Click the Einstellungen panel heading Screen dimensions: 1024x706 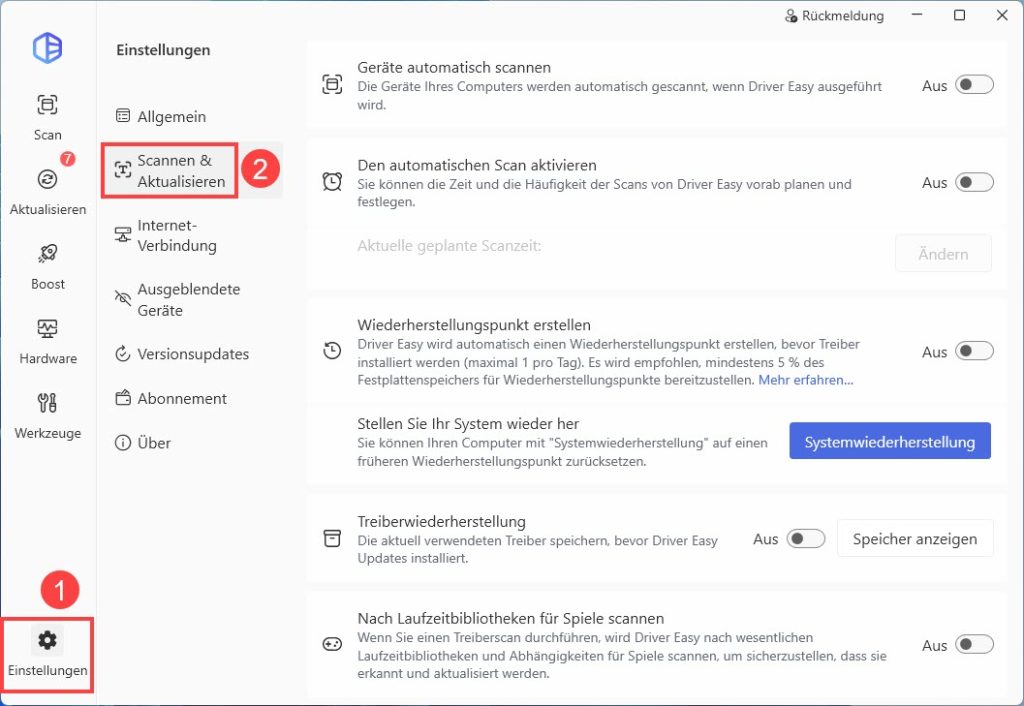tap(163, 50)
